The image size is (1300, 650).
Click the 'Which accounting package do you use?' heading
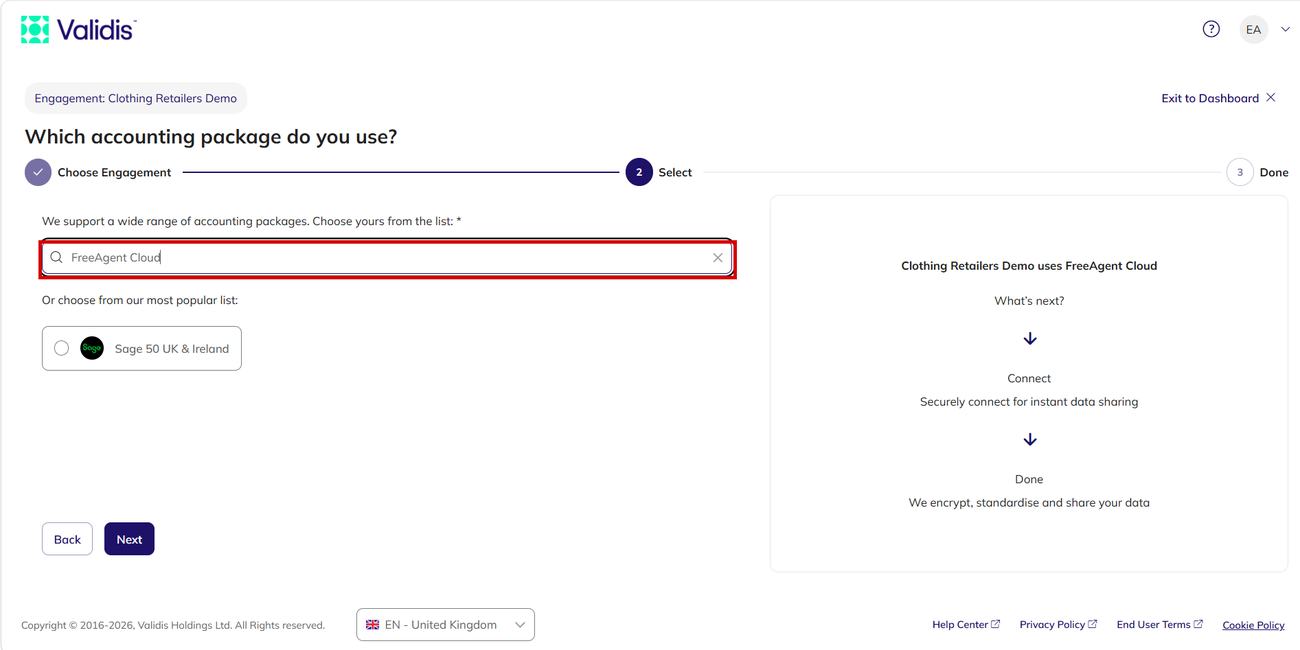pyautogui.click(x=211, y=136)
